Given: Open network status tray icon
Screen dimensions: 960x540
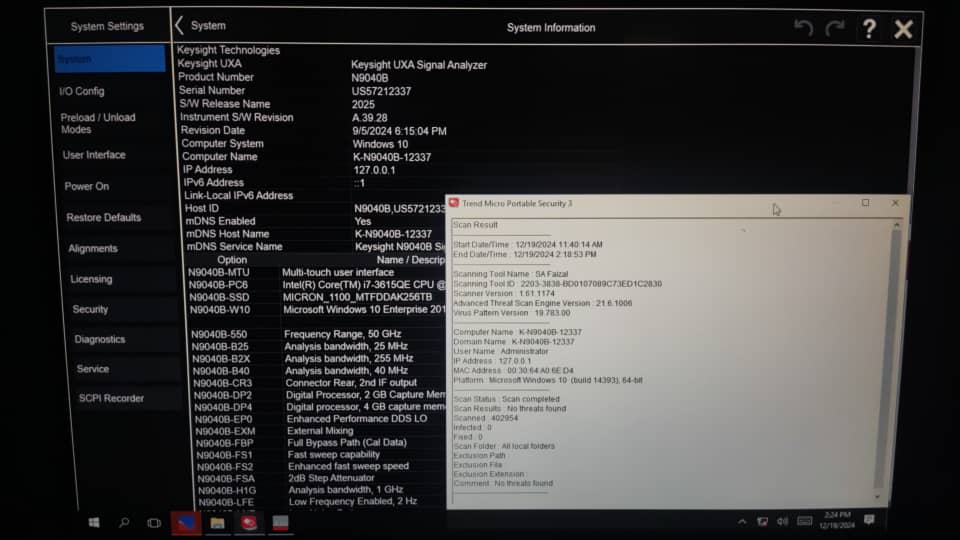Looking at the screenshot, I should click(763, 522).
